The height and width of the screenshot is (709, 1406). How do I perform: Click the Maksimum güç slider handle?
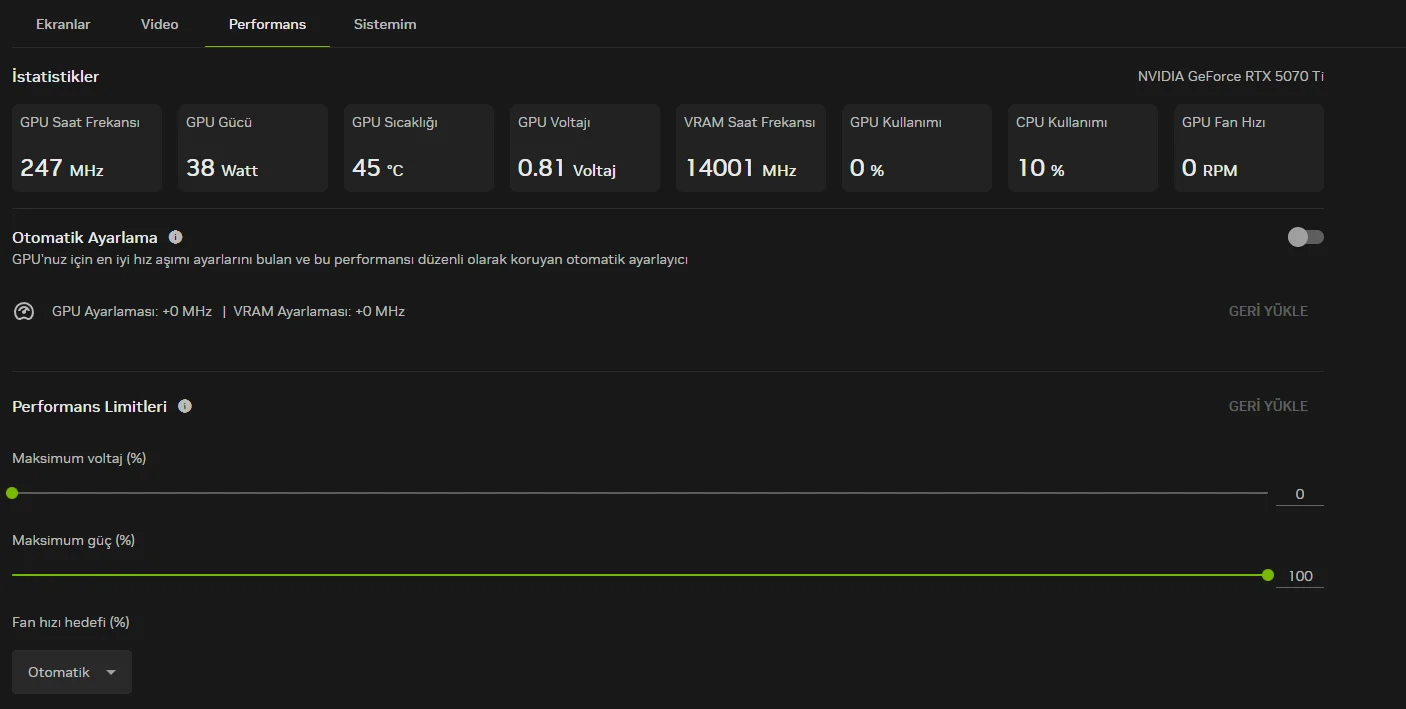click(x=1268, y=575)
